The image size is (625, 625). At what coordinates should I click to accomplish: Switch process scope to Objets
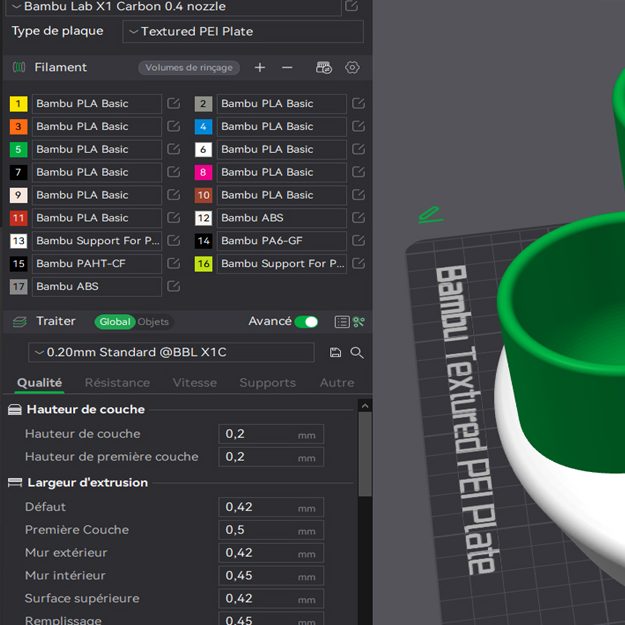pos(153,322)
